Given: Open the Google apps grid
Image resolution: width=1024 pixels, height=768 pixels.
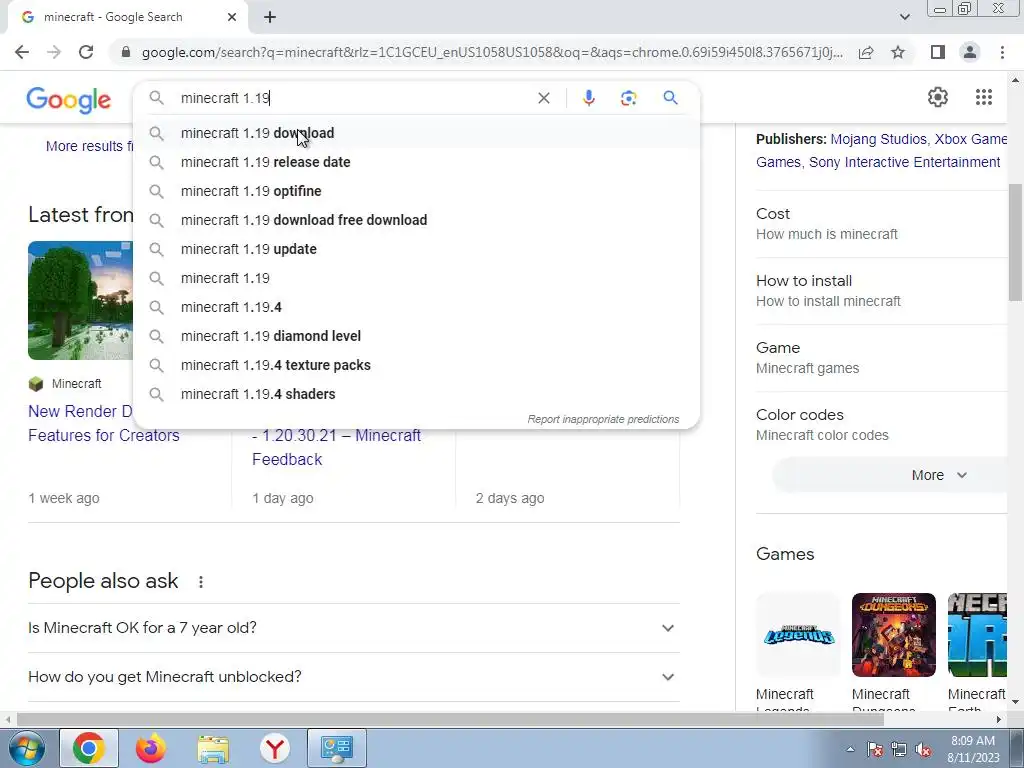Looking at the screenshot, I should click(x=984, y=97).
